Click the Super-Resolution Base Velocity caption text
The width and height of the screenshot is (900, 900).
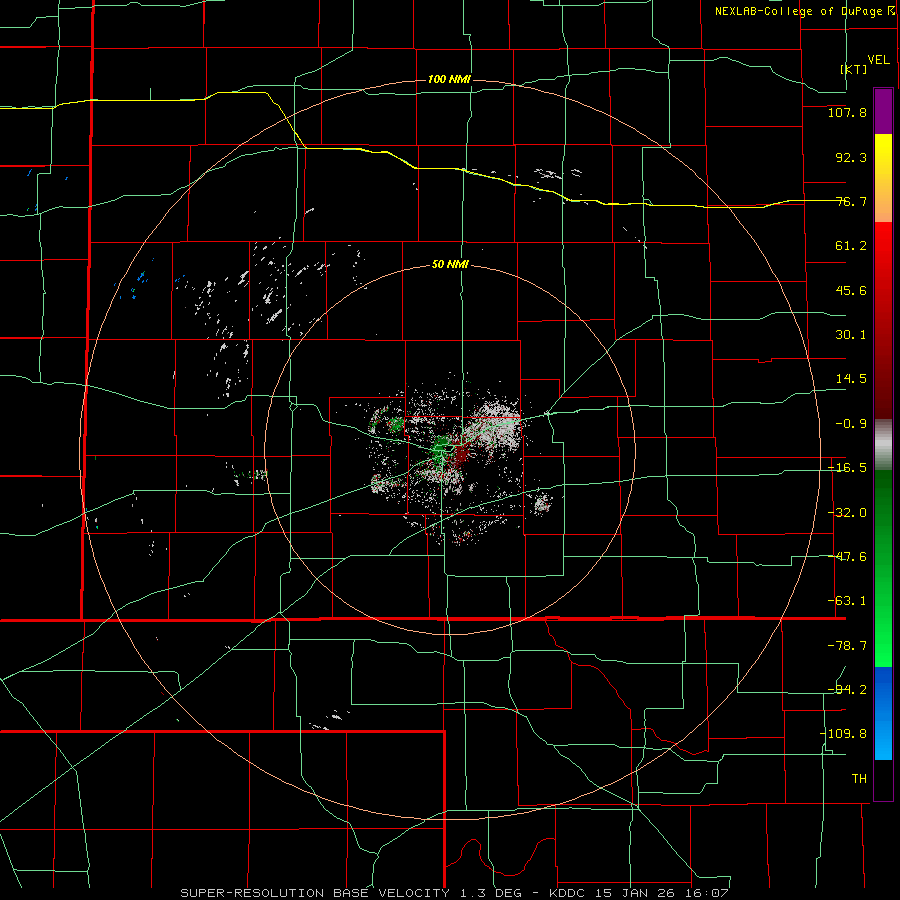point(455,893)
